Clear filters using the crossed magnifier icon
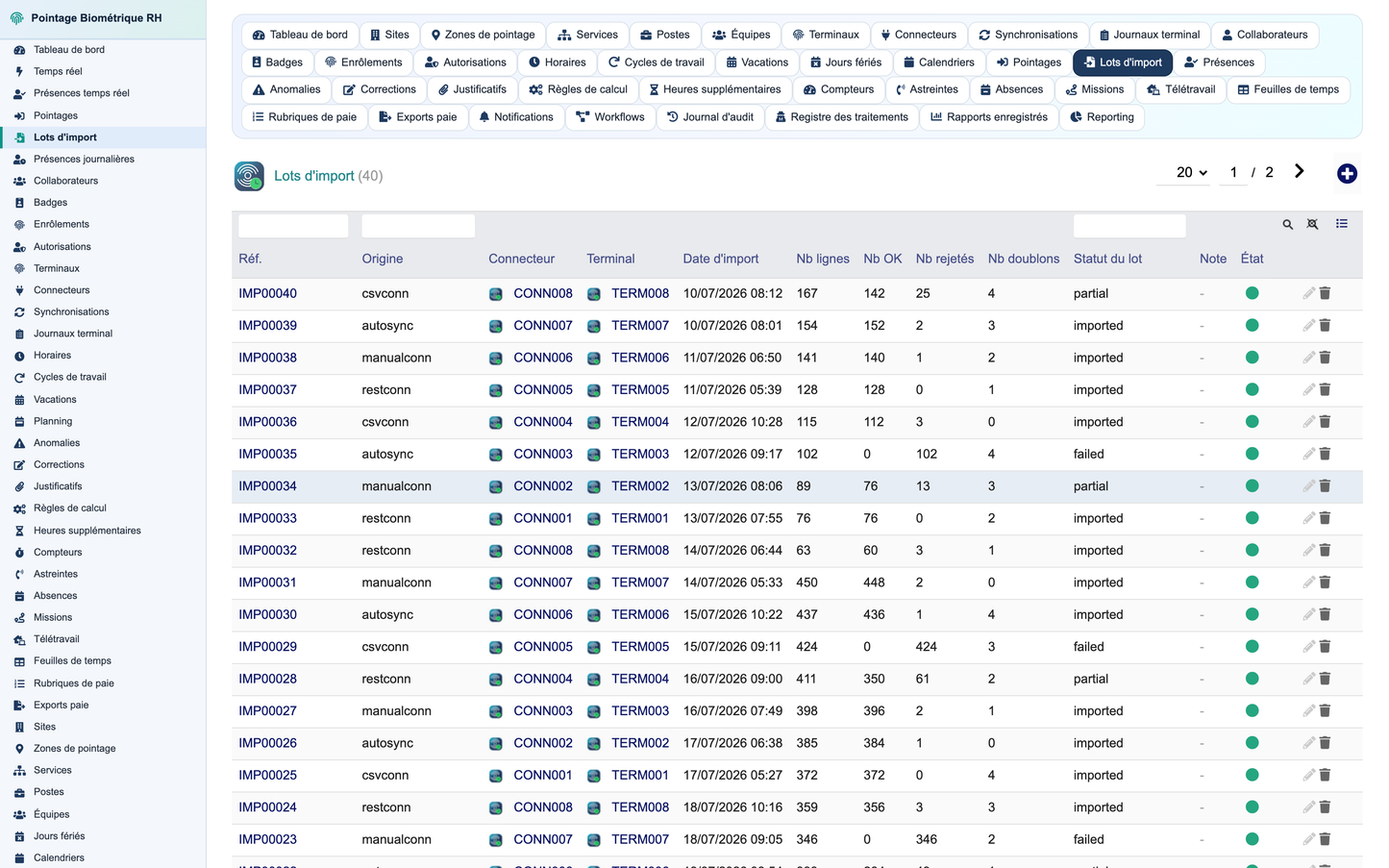Viewport: 1389px width, 868px height. point(1312,224)
